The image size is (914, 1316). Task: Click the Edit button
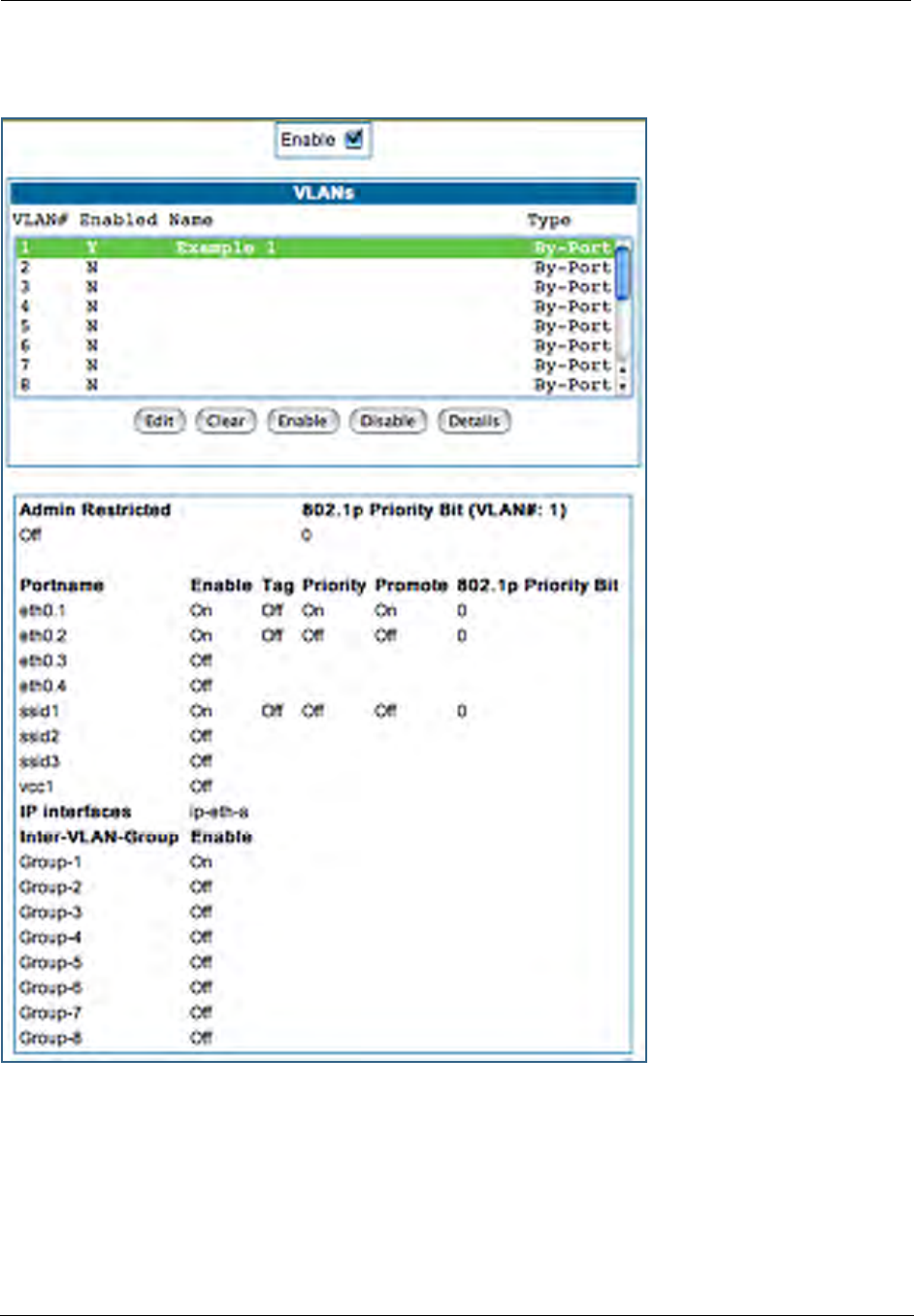(x=159, y=421)
